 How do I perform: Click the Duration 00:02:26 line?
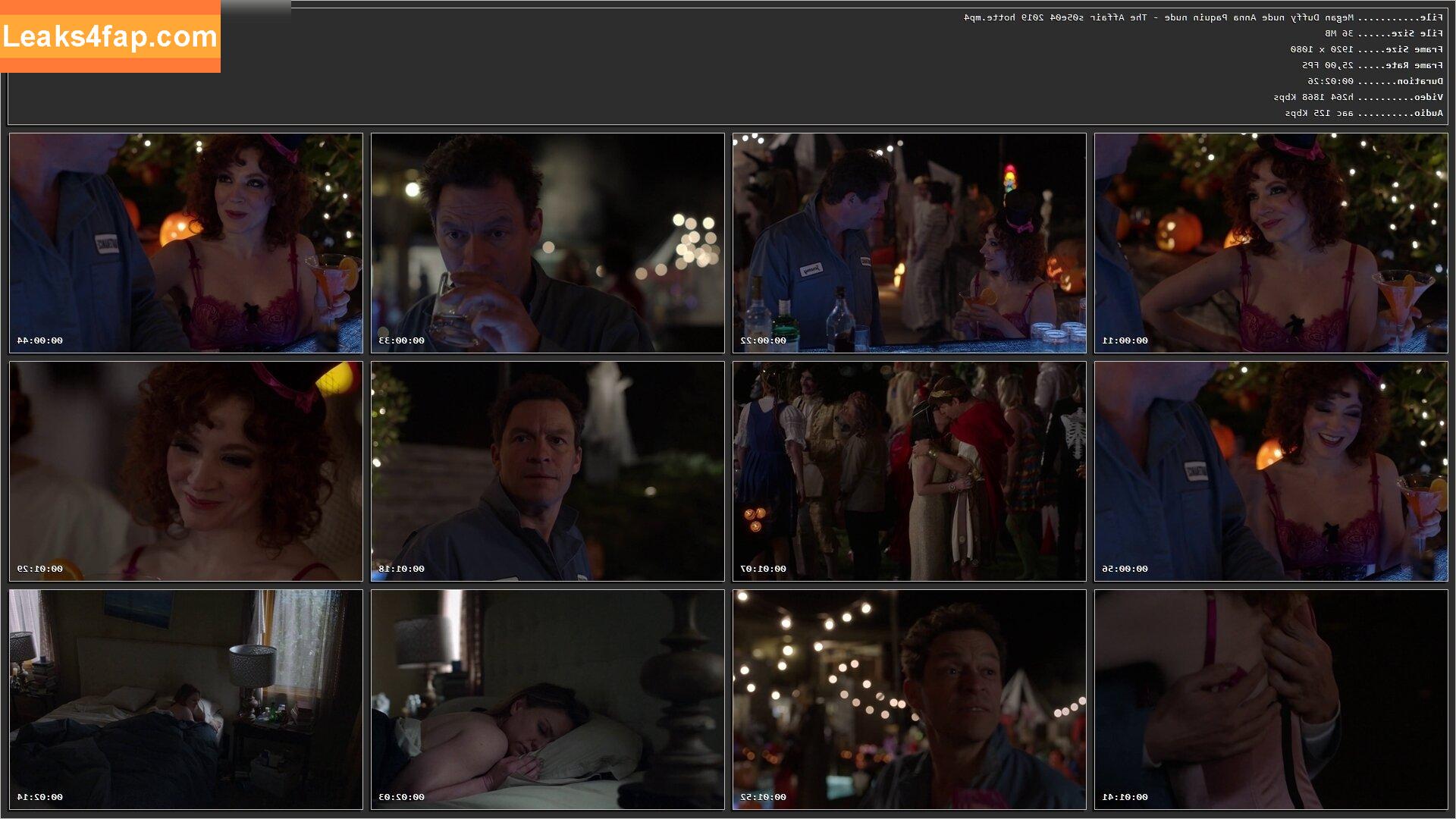coord(1375,81)
